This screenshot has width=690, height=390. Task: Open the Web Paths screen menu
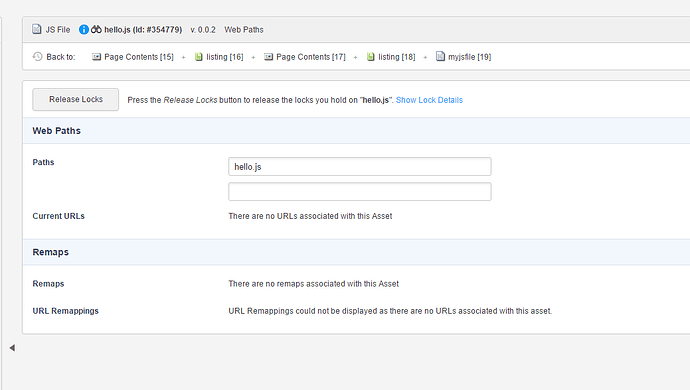click(244, 29)
